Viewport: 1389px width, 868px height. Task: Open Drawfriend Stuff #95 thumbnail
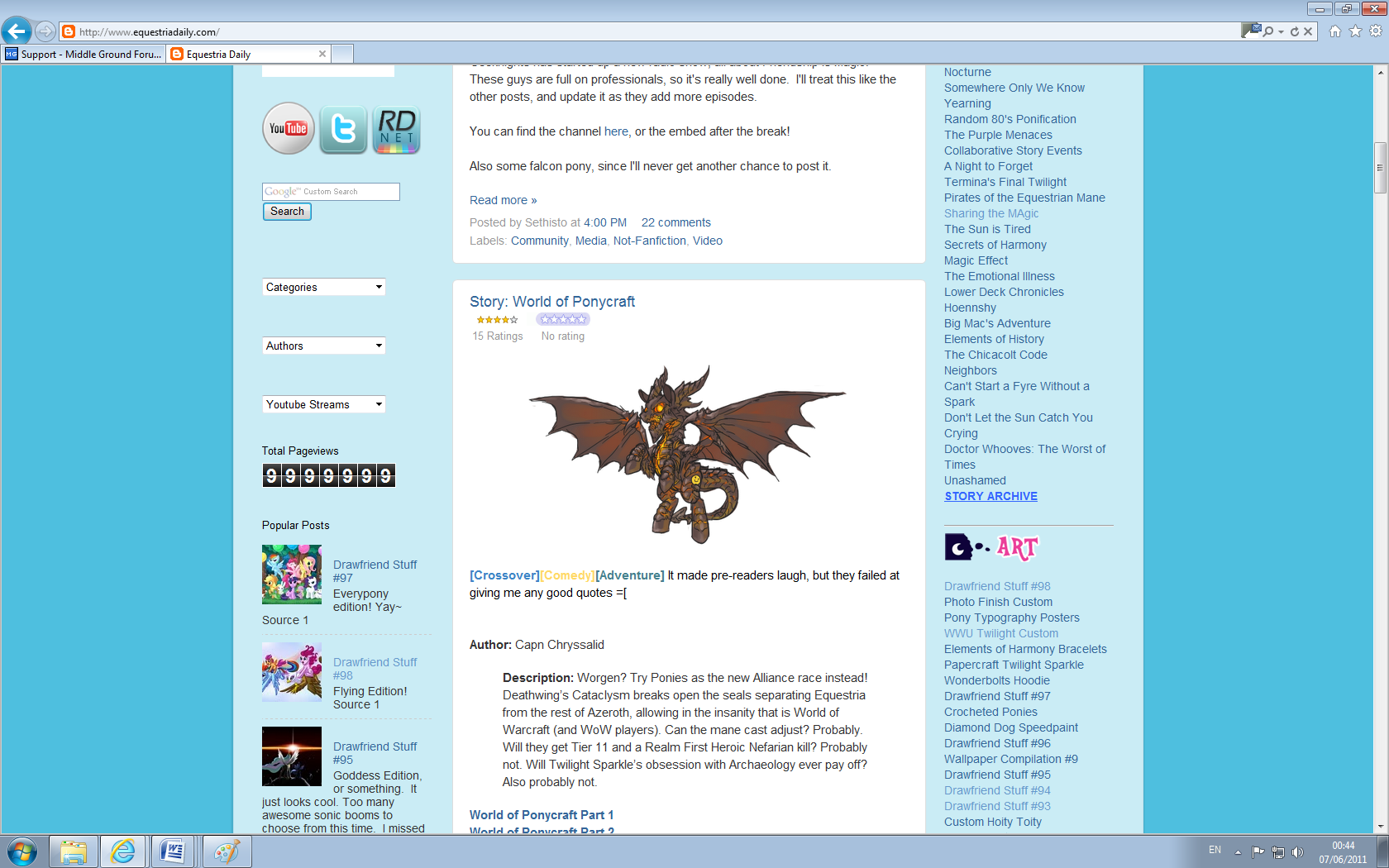tap(292, 756)
